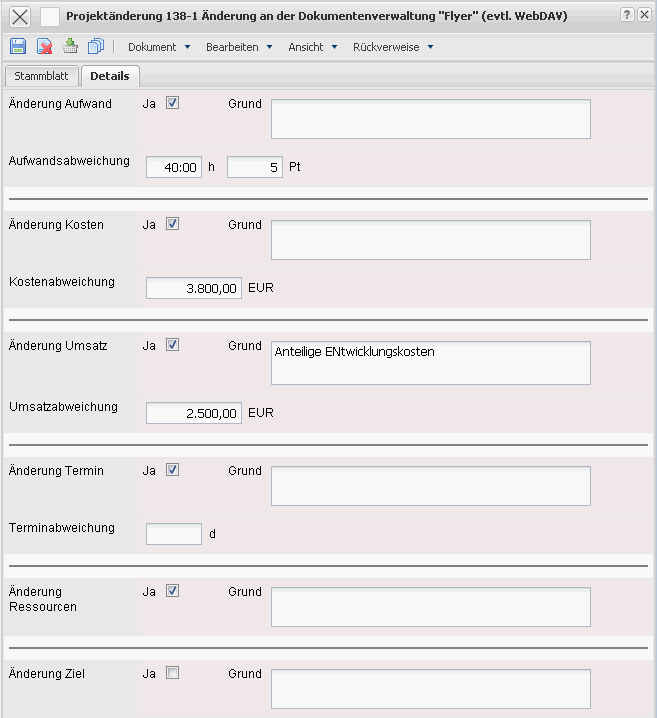The width and height of the screenshot is (657, 718).
Task: Expand the Bearbeiten dropdown menu
Action: coord(238,47)
